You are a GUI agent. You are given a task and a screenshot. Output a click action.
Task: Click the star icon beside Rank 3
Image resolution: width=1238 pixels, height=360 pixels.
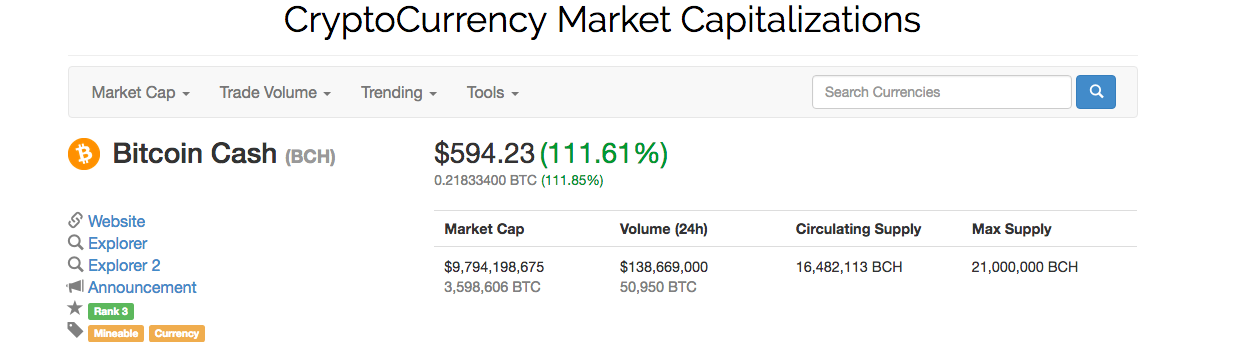point(75,309)
